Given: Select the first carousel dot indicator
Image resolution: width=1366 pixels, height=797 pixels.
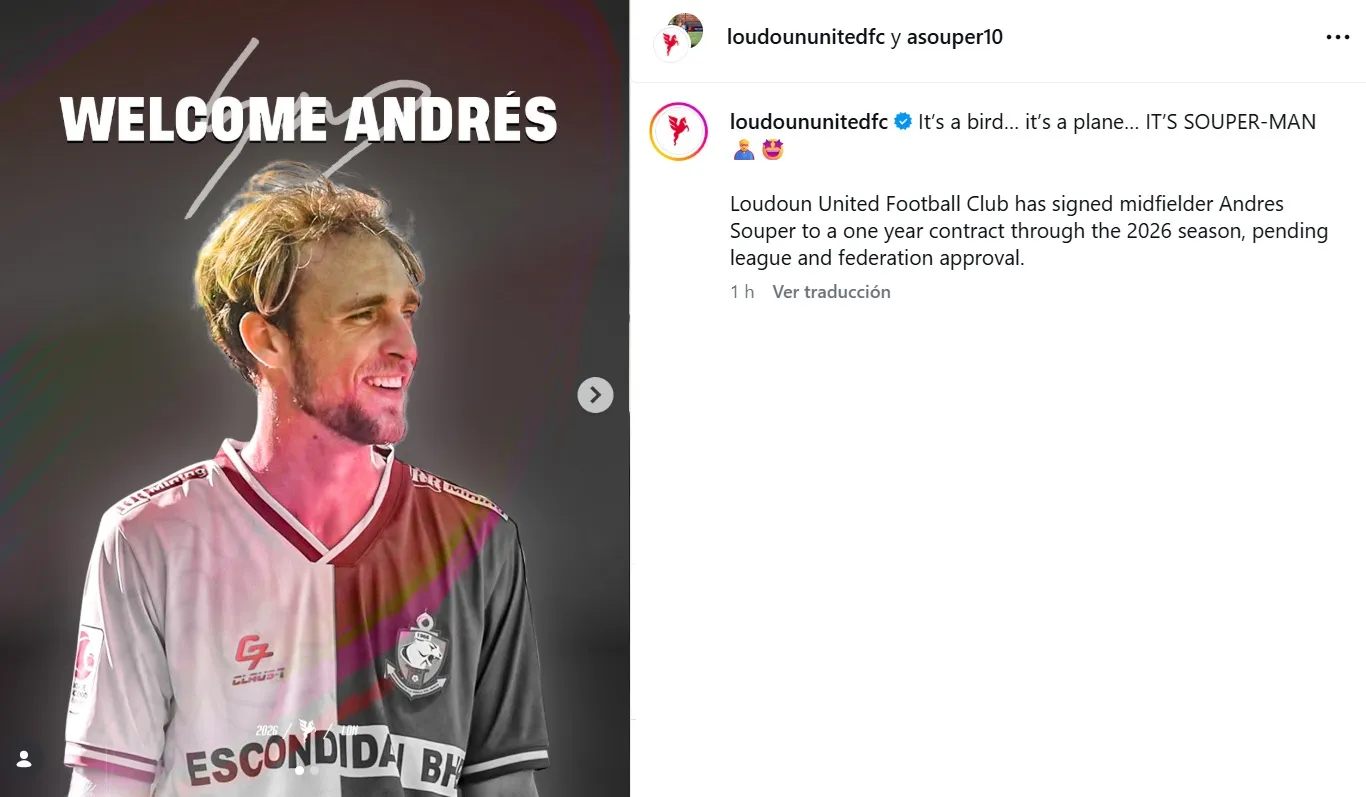Looking at the screenshot, I should point(298,771).
